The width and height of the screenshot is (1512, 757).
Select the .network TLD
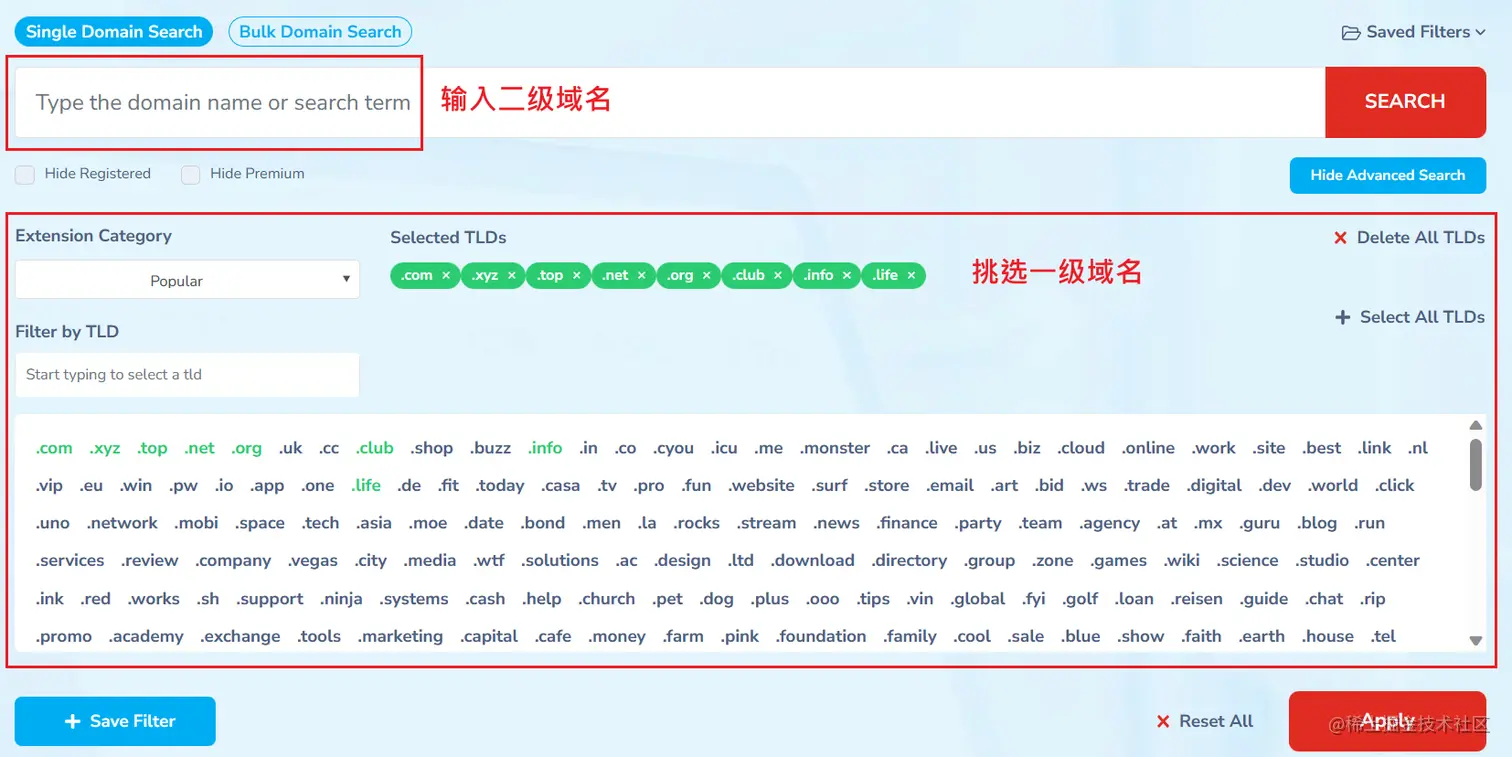click(x=122, y=523)
